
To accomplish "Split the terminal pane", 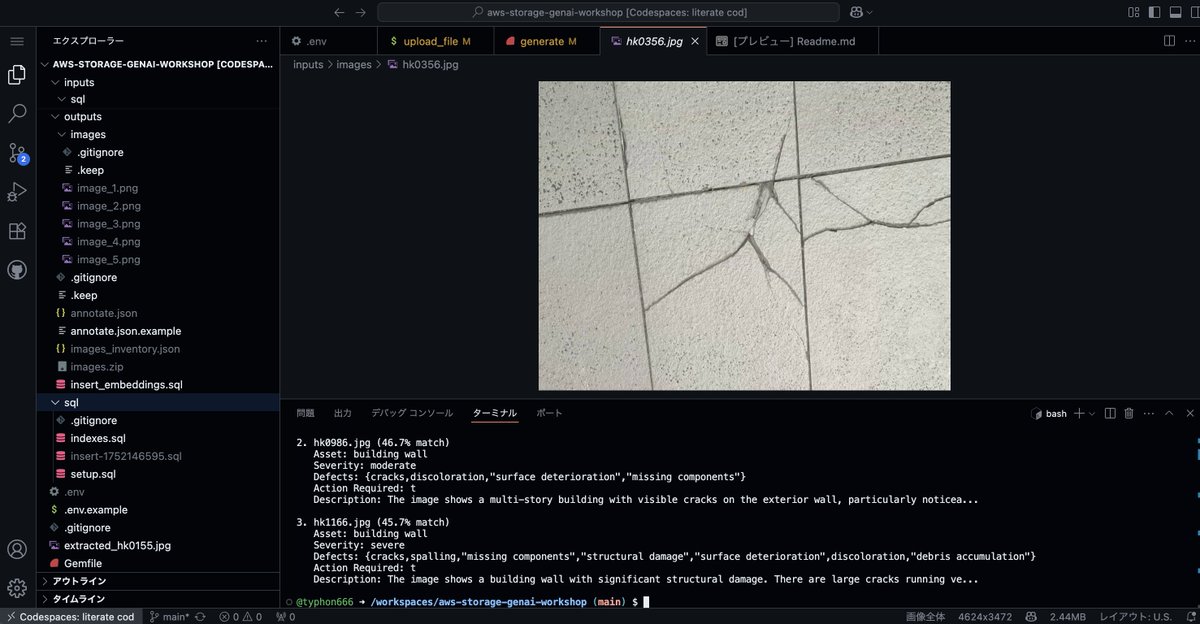I will pos(1112,413).
